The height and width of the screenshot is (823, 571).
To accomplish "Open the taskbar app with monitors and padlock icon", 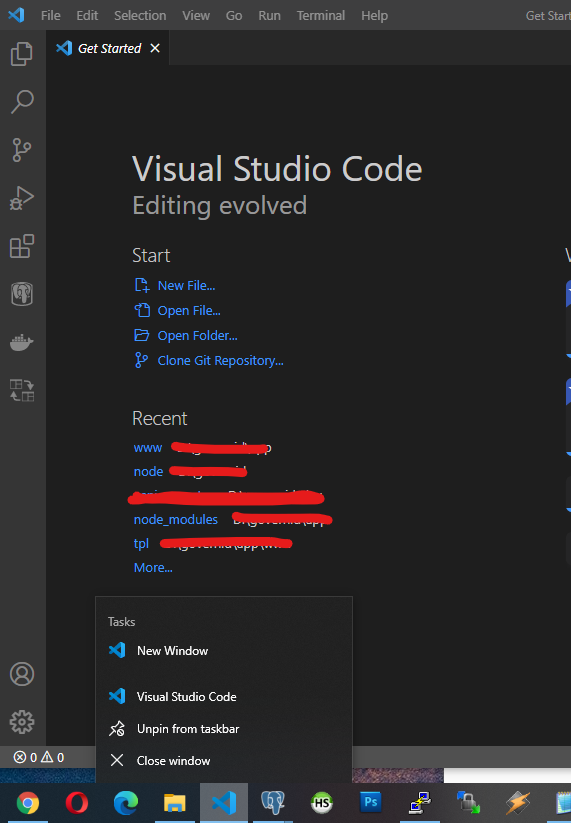I will [x=469, y=803].
